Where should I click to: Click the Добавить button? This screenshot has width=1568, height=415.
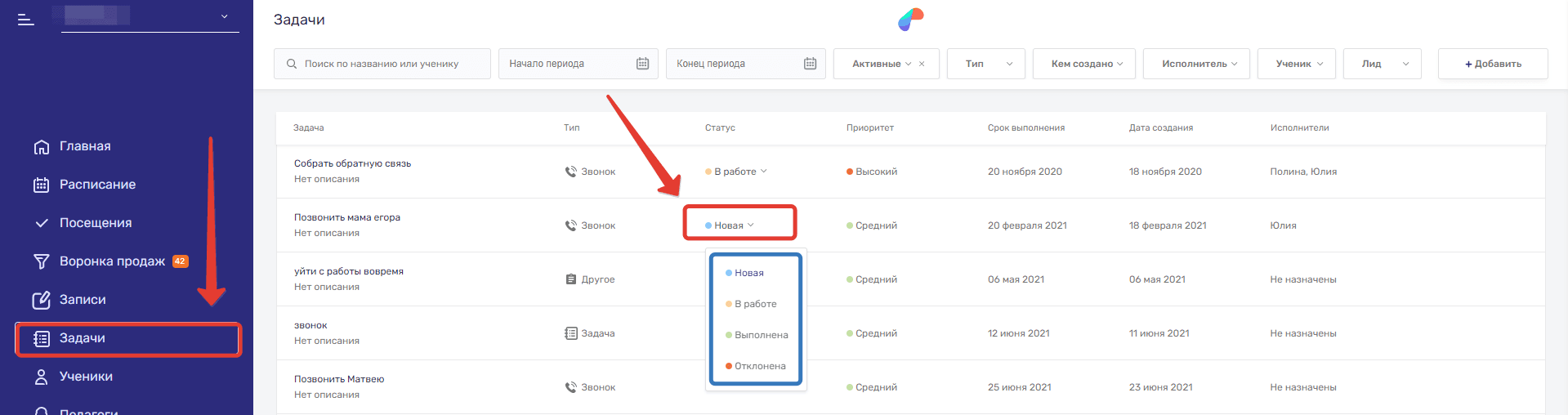(x=1492, y=64)
